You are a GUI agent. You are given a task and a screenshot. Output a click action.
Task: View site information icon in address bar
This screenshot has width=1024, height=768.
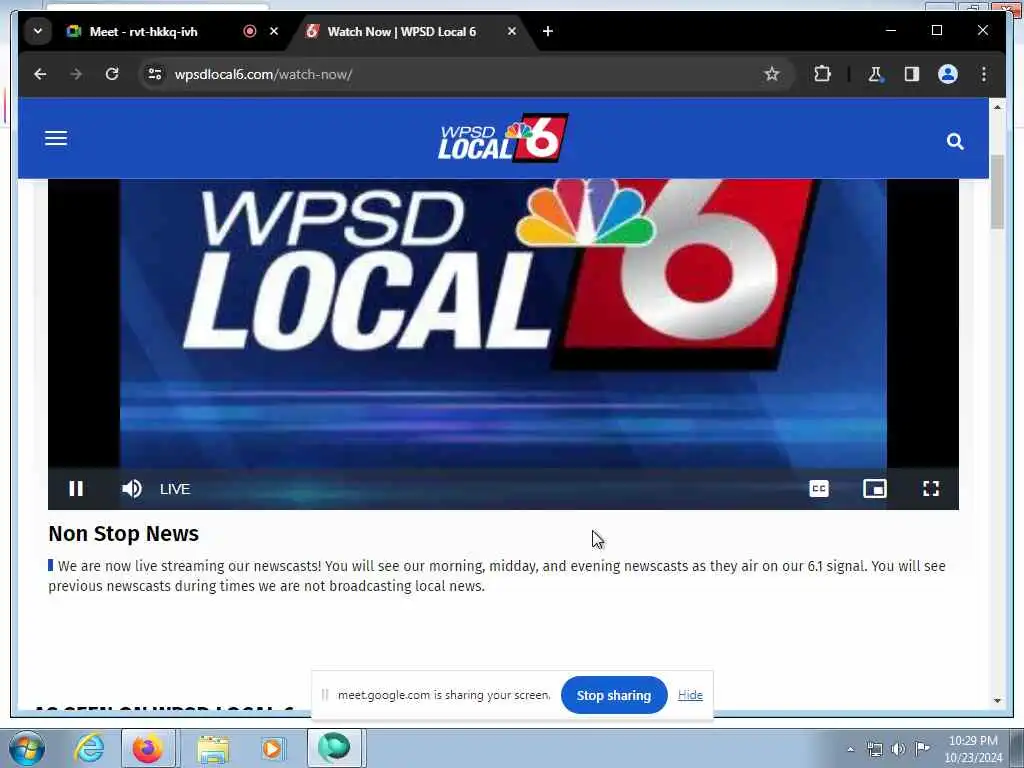tap(155, 74)
